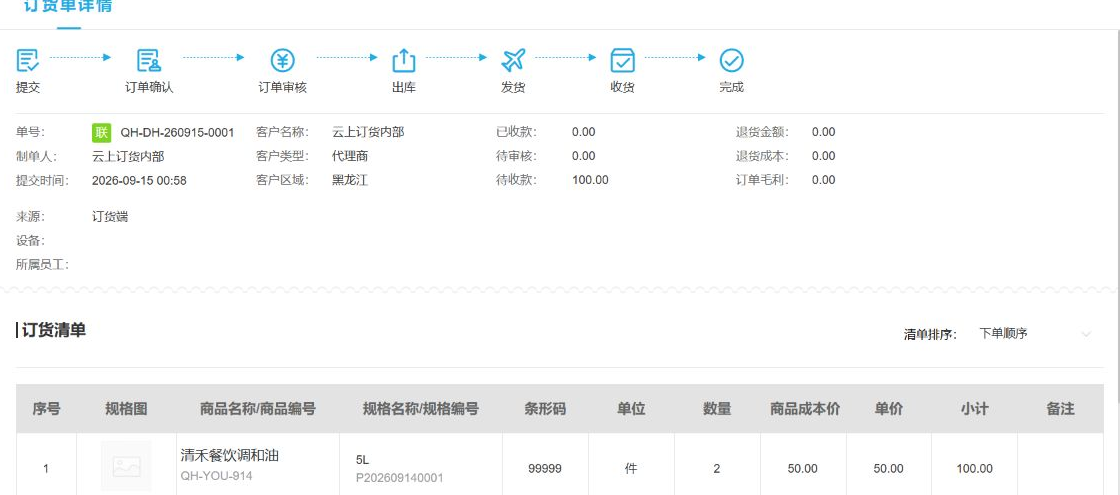1120x495 pixels.
Task: Switch to the 订货单详情 tab
Action: (x=69, y=7)
